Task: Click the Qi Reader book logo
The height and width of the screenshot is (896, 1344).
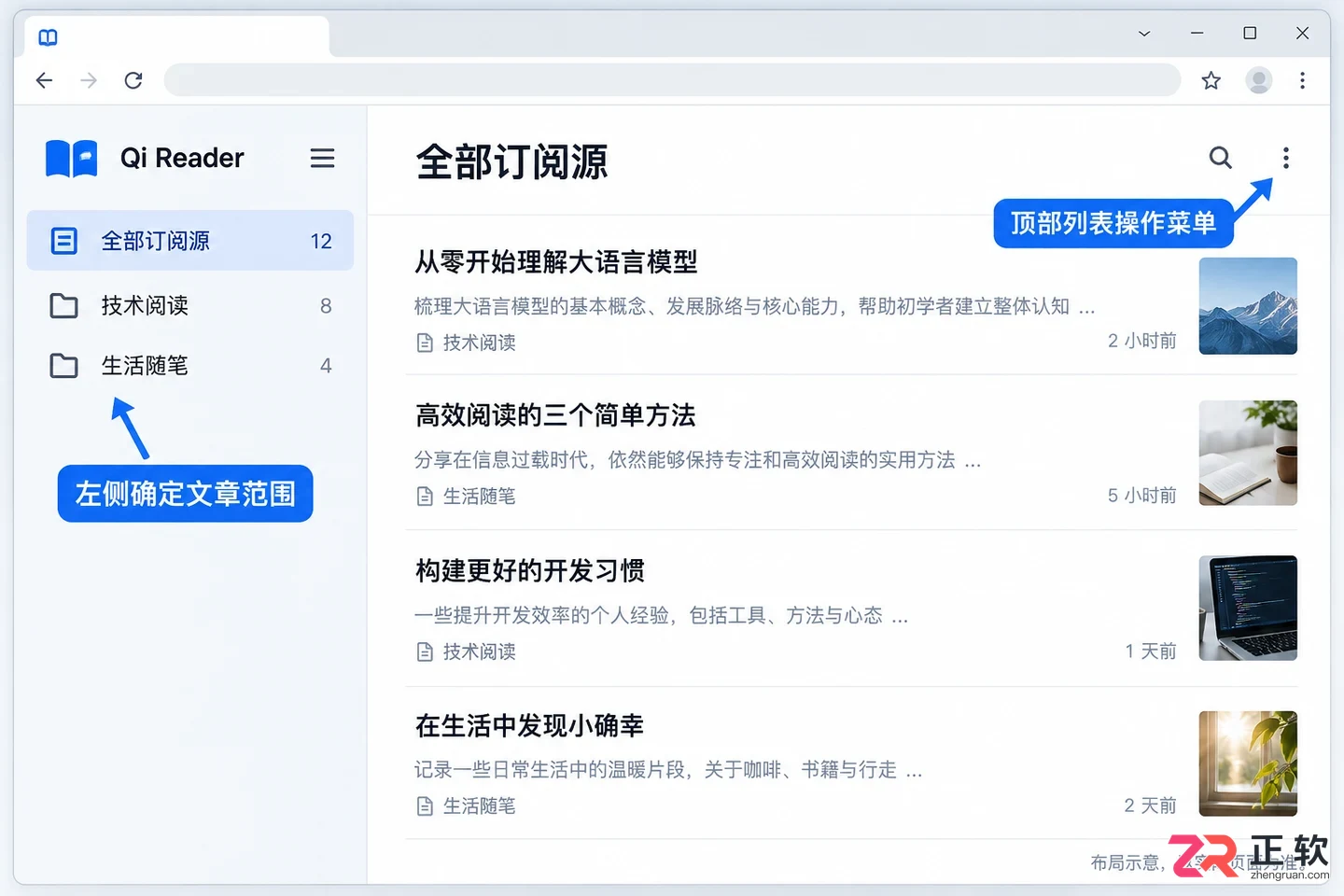Action: [x=72, y=158]
